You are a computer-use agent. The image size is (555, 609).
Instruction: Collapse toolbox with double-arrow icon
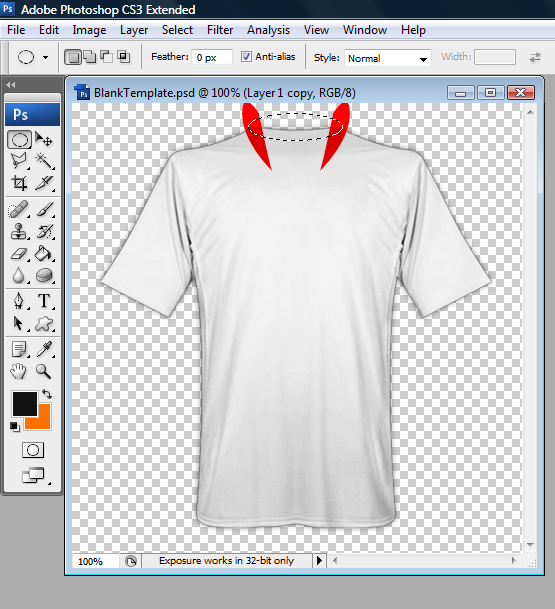pos(11,85)
